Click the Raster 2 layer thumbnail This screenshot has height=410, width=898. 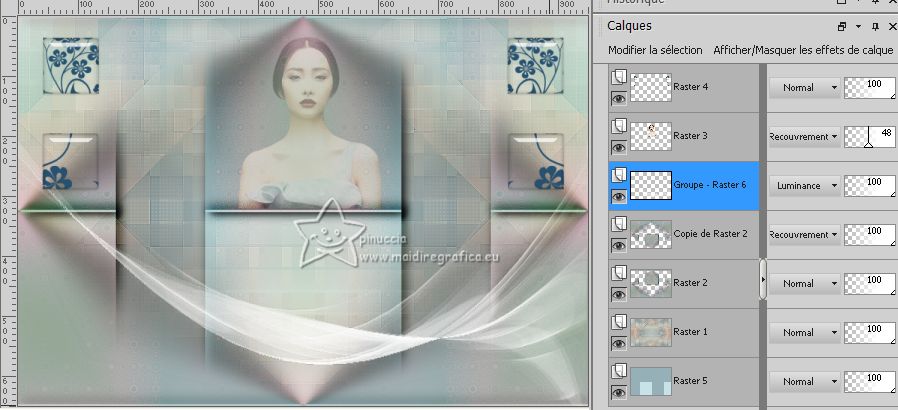click(x=651, y=283)
